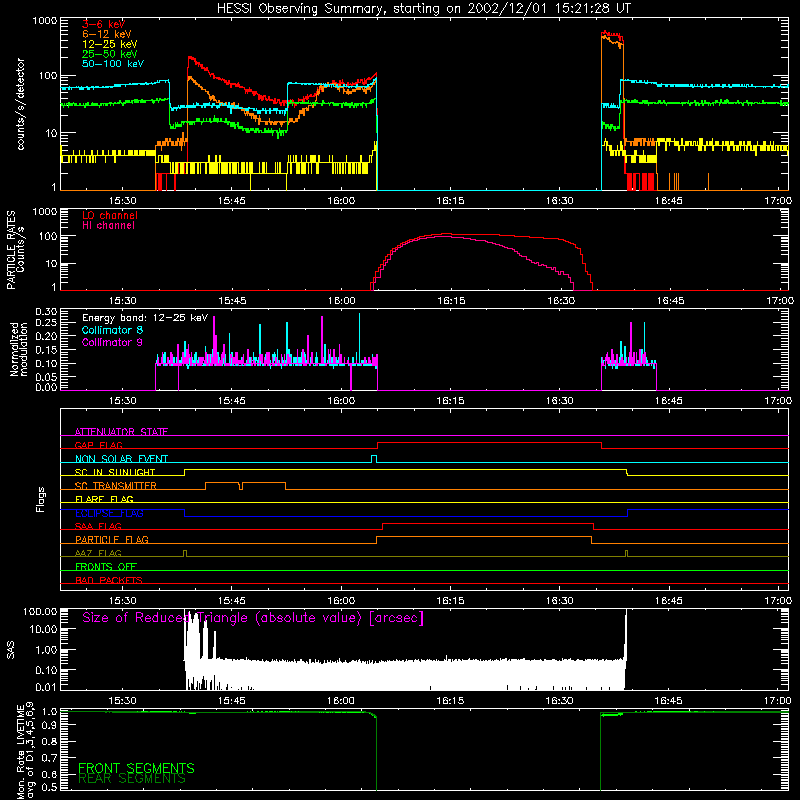This screenshot has height=800, width=800.
Task: Click the first SC TRANSMITTER raised segment
Action: click(222, 483)
